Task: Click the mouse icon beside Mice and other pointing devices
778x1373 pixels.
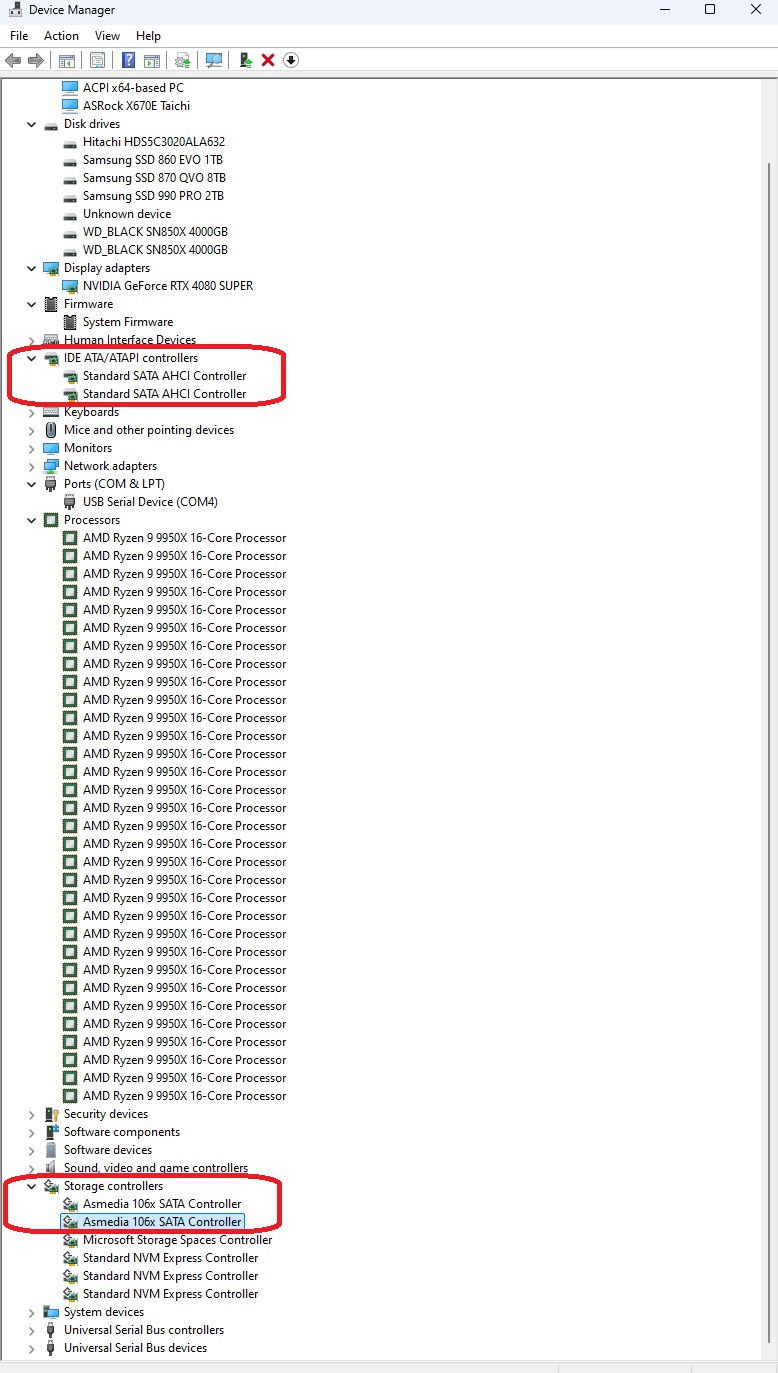Action: point(51,430)
